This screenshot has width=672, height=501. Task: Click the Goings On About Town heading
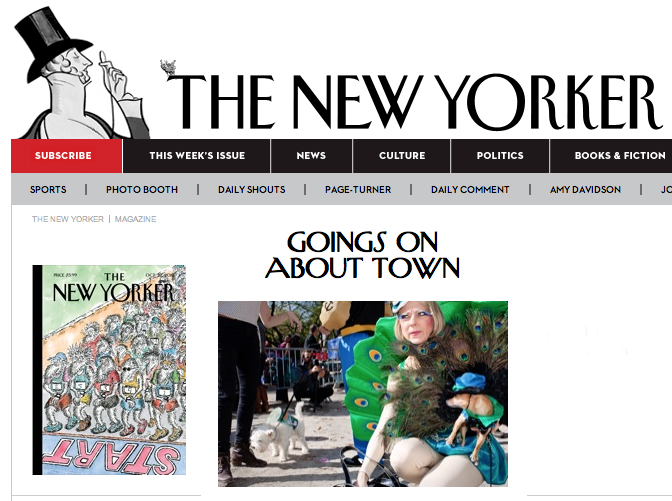[363, 255]
